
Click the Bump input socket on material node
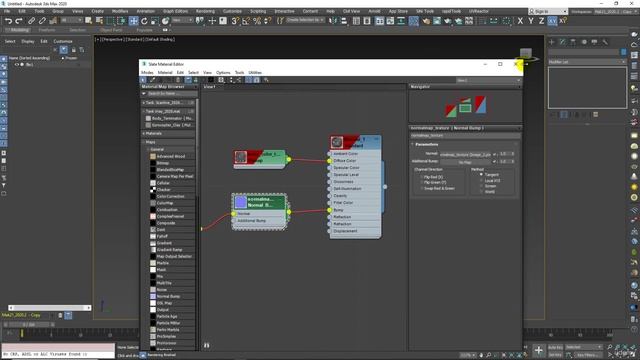tap(329, 210)
